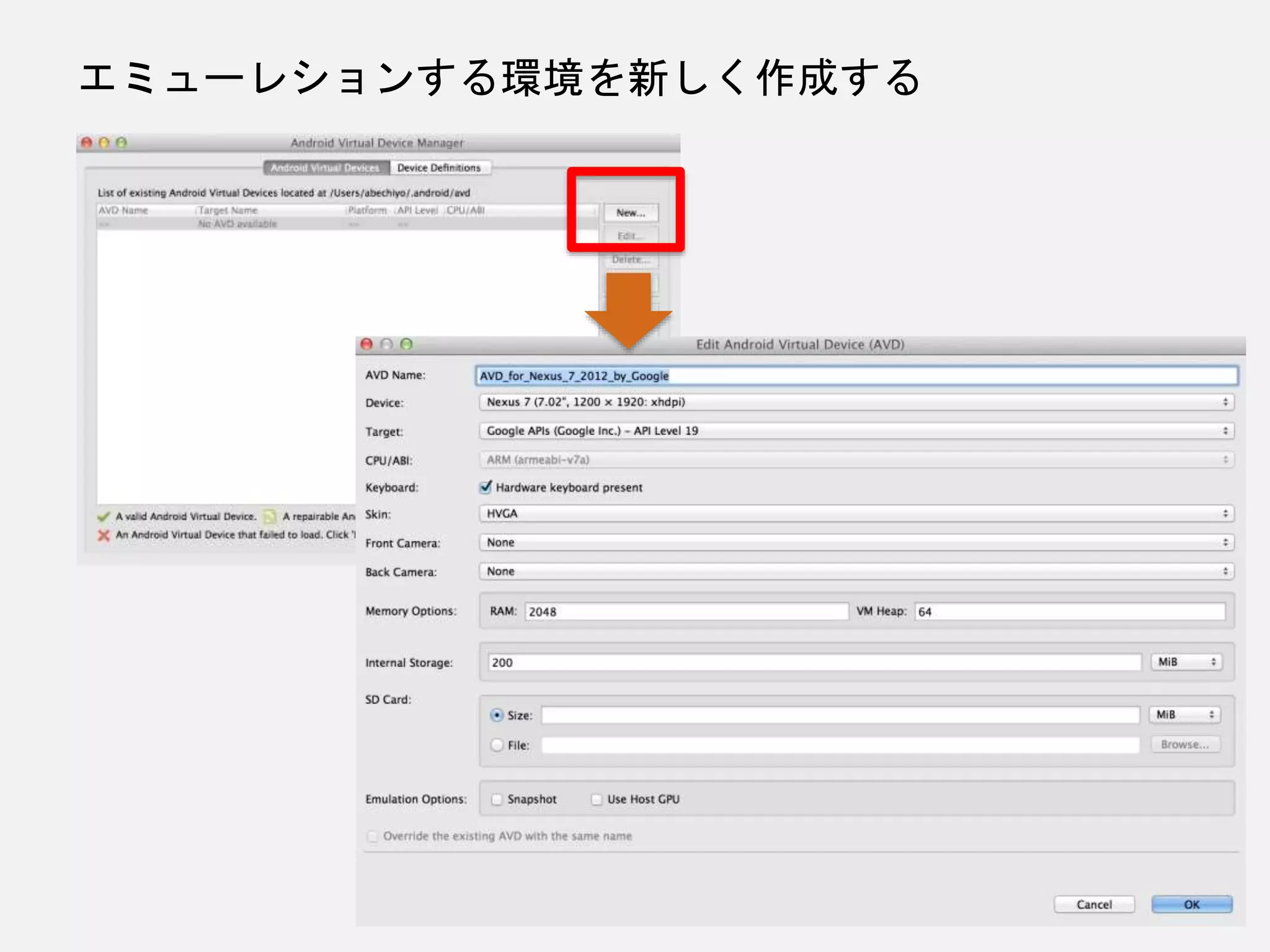Click the SD Card Size input field
The height and width of the screenshot is (952, 1270).
tap(840, 715)
